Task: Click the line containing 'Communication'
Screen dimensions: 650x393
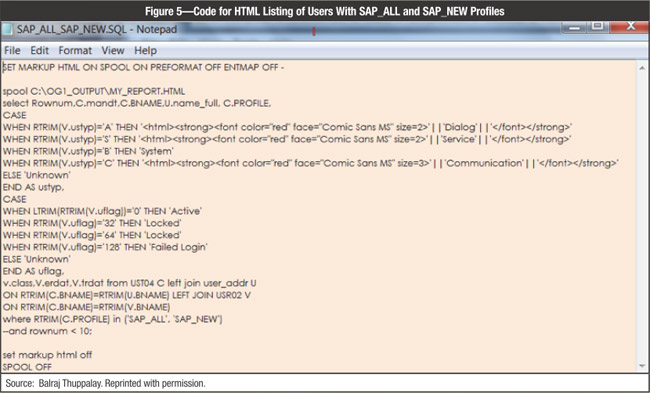Action: pos(310,163)
